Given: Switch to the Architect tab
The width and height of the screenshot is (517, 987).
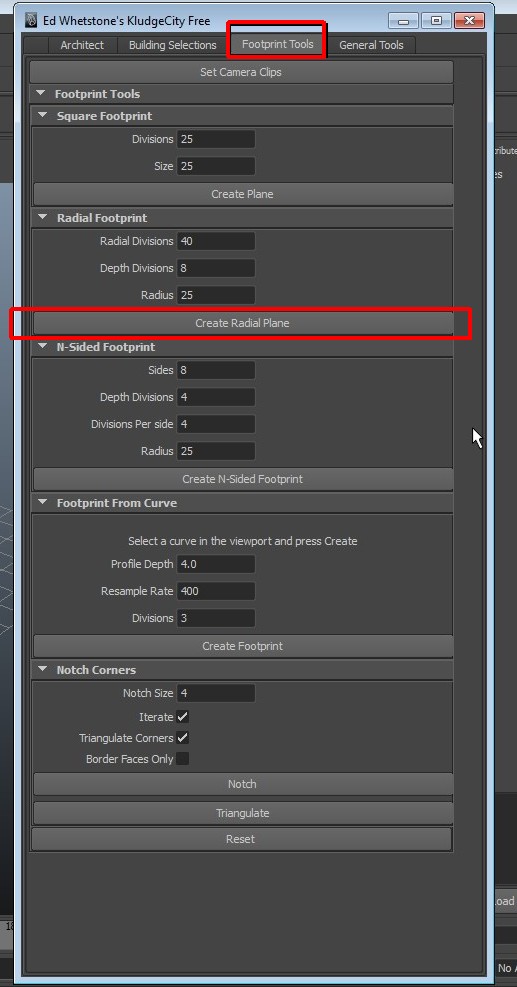Looking at the screenshot, I should pyautogui.click(x=82, y=45).
